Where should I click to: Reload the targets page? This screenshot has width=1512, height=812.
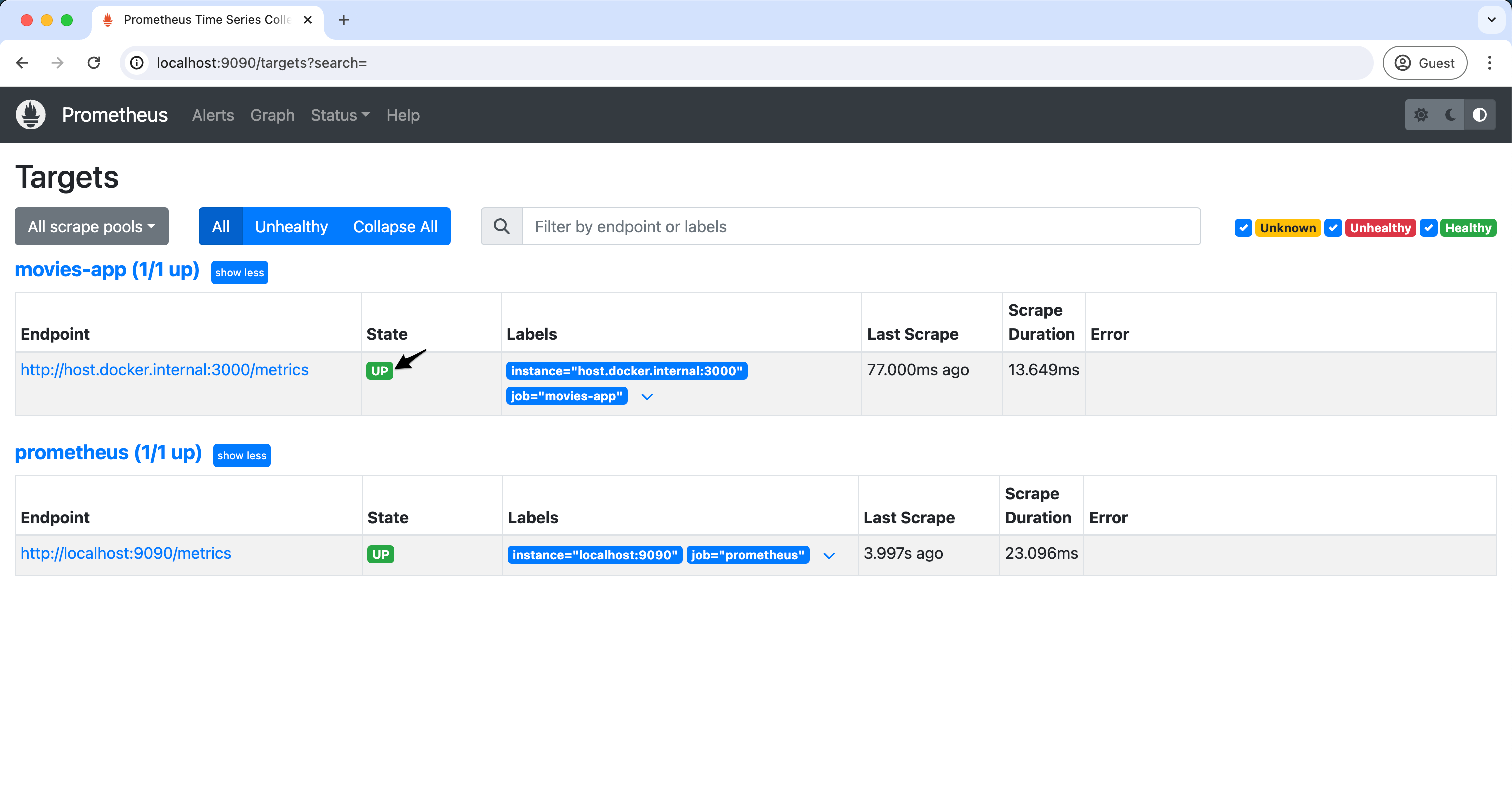tap(94, 63)
